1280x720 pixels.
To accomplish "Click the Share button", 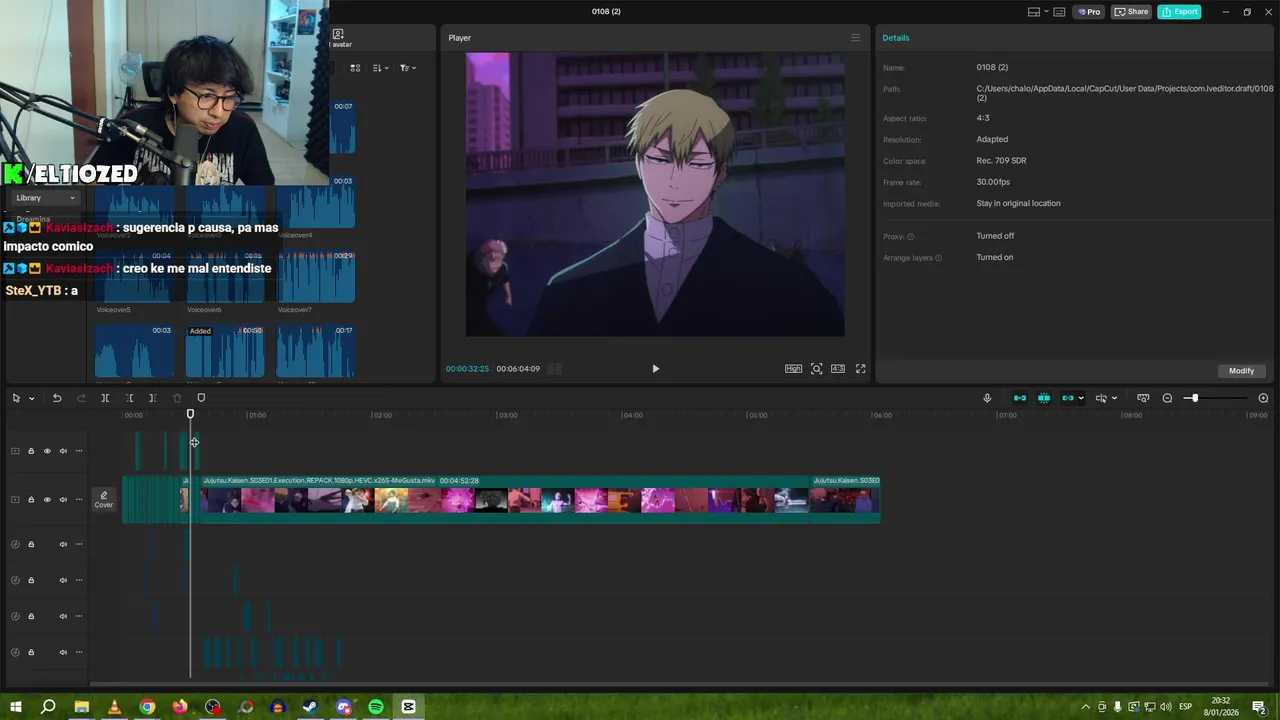I will pyautogui.click(x=1131, y=12).
